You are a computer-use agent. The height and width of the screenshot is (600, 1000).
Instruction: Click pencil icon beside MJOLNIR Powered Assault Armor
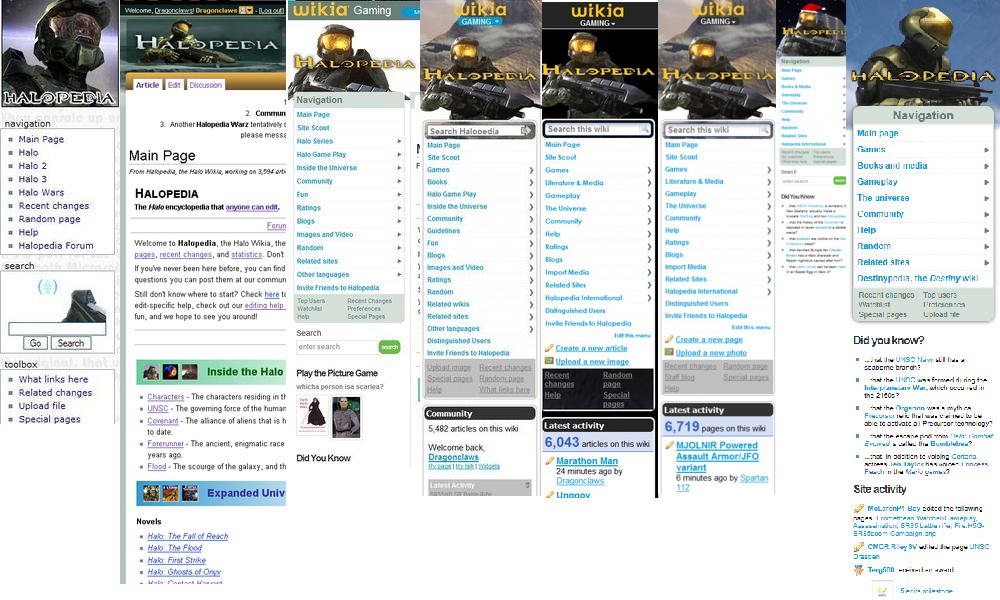tap(669, 445)
